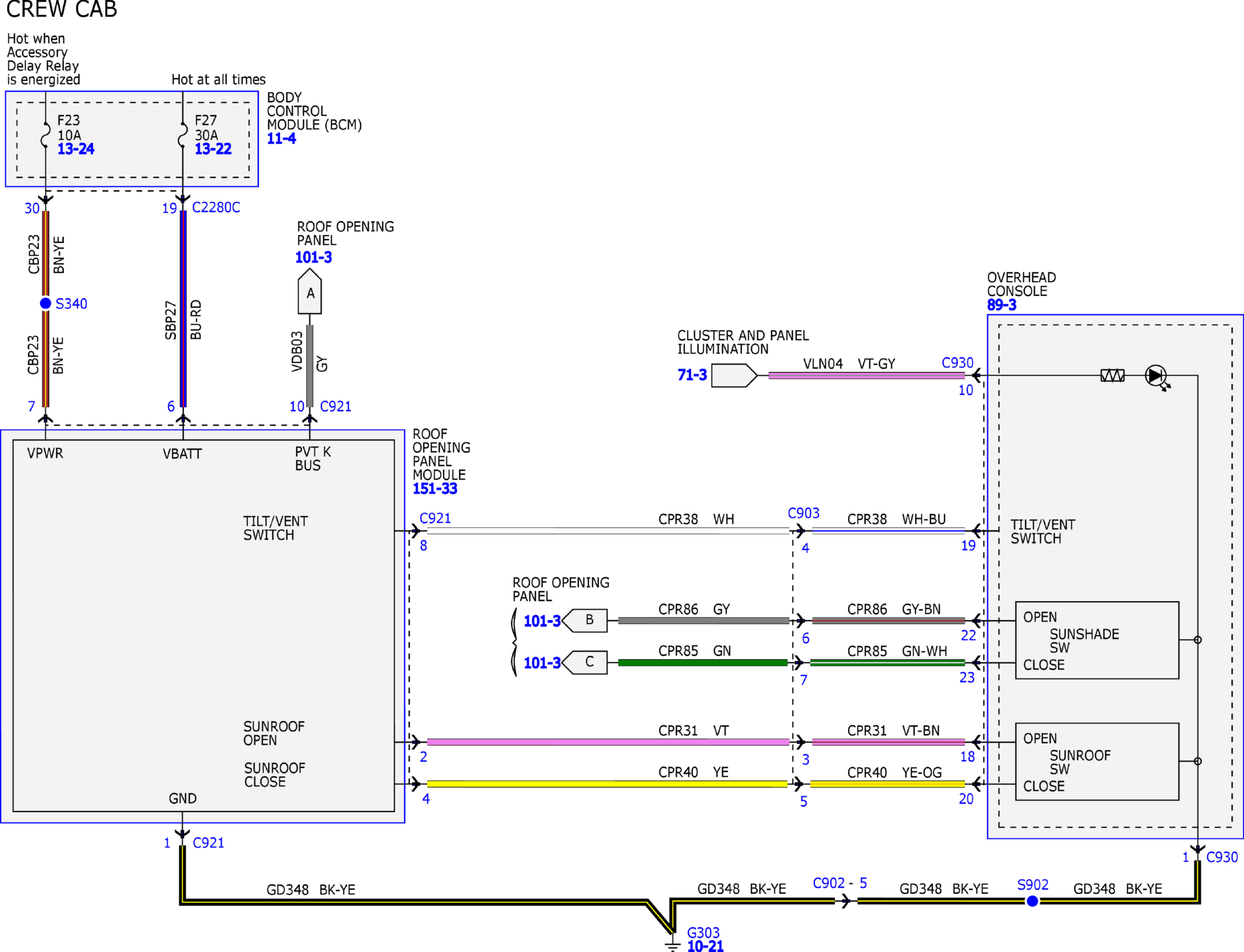Open Roof Opening Panel Module 151-33 link
Viewport: 1244px width, 952px height.
tap(435, 489)
